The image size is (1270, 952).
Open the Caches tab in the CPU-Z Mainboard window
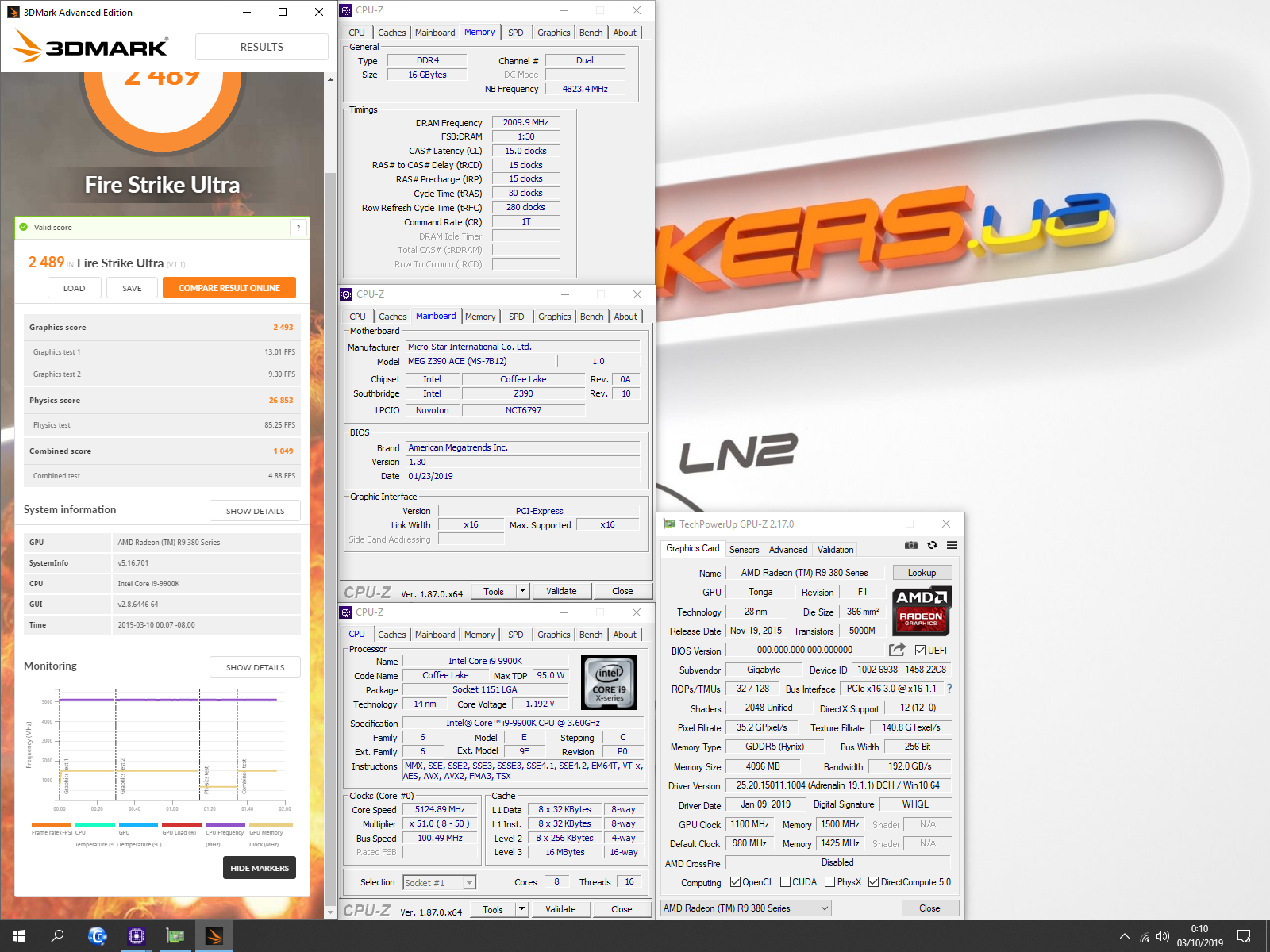(392, 317)
